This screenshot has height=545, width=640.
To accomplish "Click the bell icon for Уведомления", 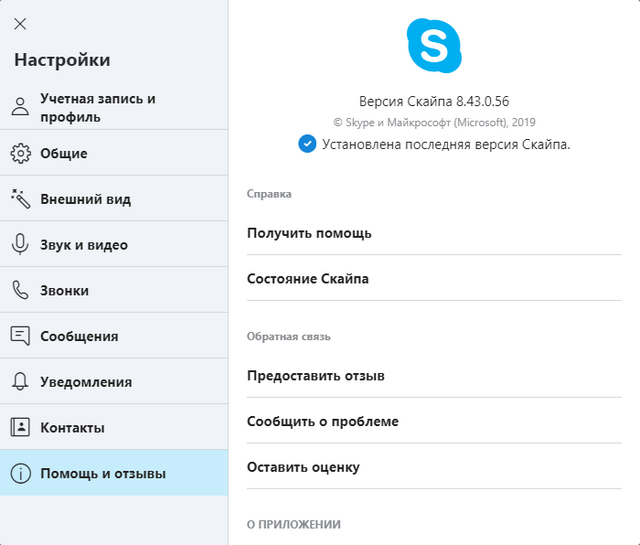I will click(20, 382).
